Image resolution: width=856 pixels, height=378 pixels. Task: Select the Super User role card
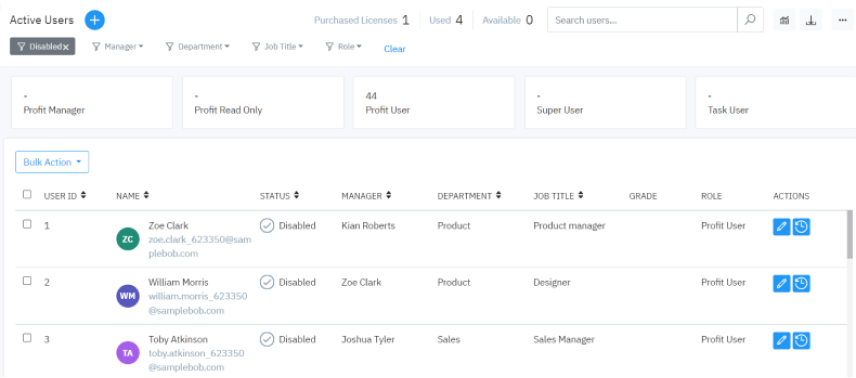[x=605, y=103]
